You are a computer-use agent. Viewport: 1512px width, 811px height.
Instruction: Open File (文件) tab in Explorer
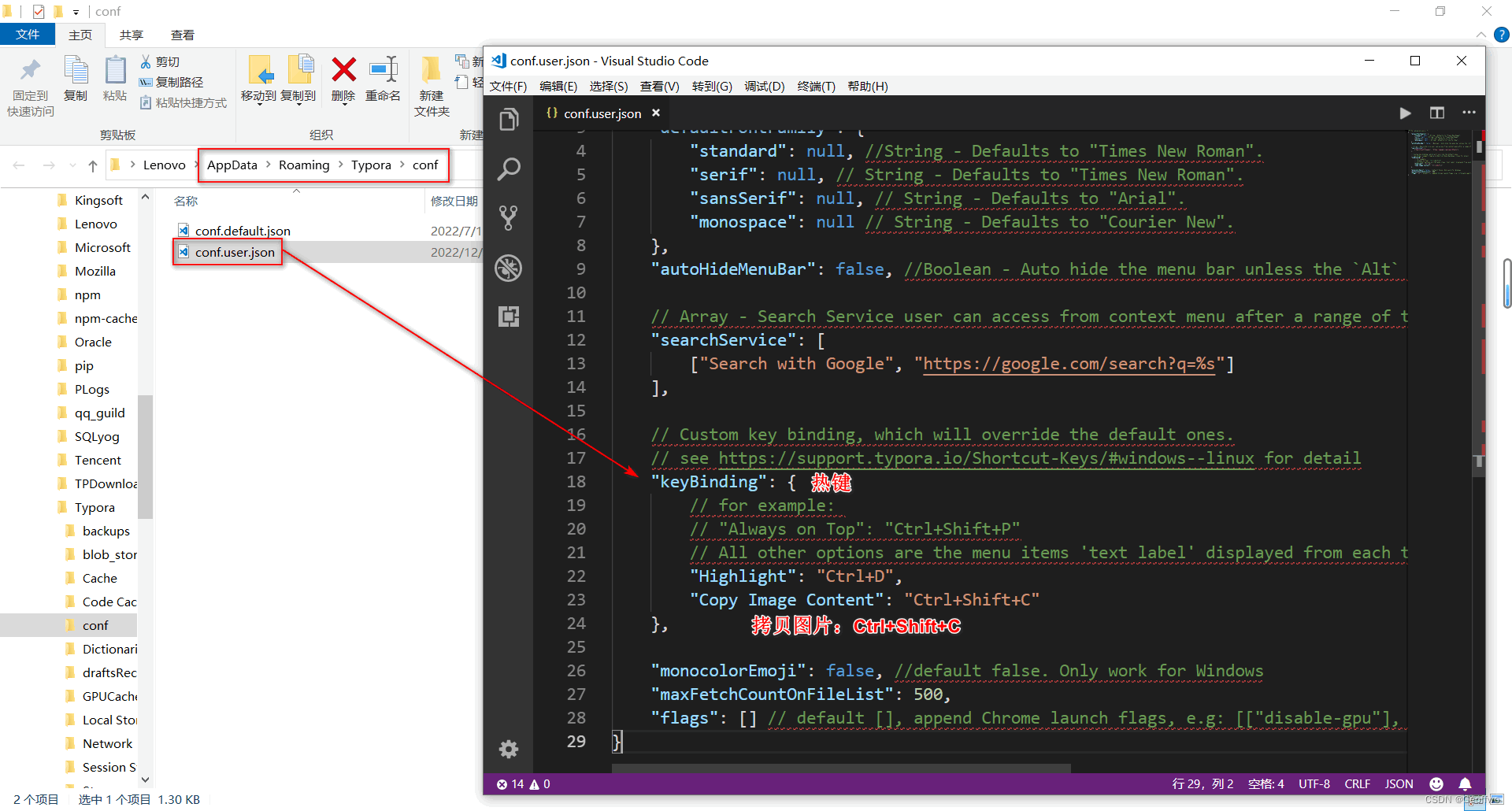click(x=28, y=35)
